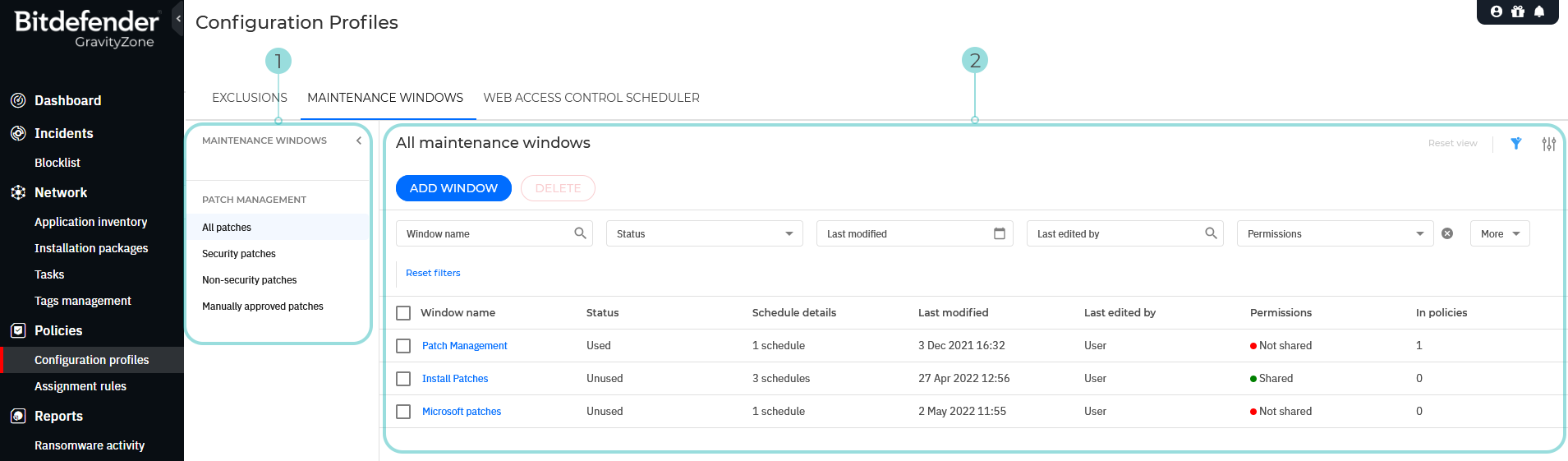
Task: Open Blocklist in the sidebar
Action: point(57,163)
